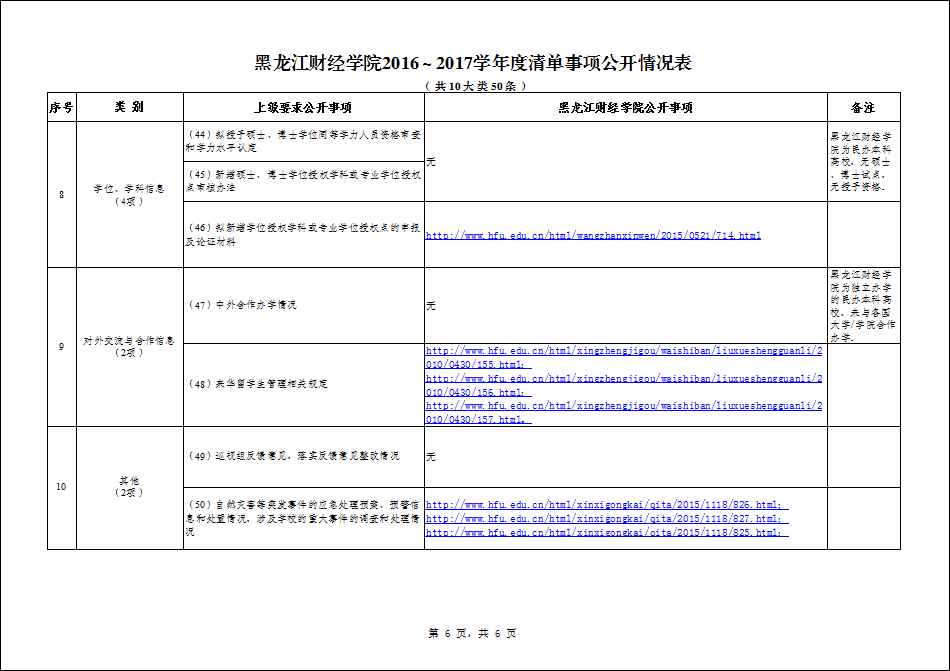
Task: Select the 对外交流与合作信息 category cell
Action: [129, 346]
